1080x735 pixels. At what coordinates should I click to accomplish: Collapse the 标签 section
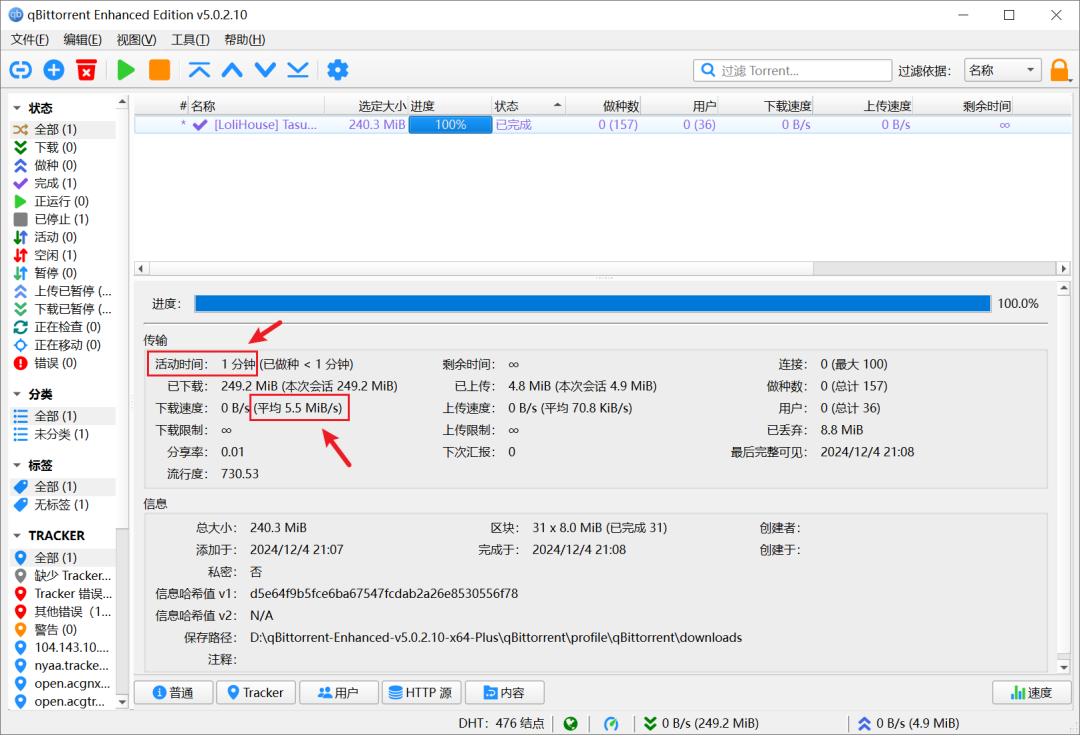point(17,466)
